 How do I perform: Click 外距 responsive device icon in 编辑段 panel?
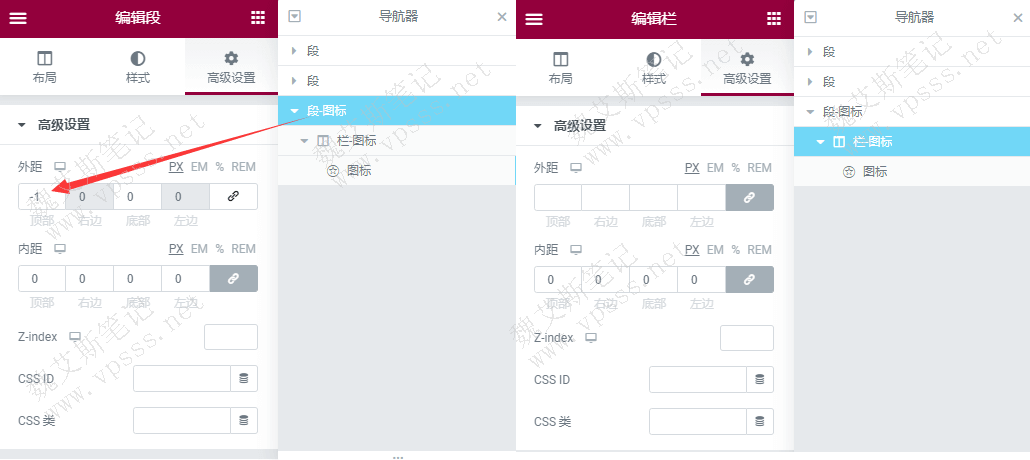pos(60,167)
